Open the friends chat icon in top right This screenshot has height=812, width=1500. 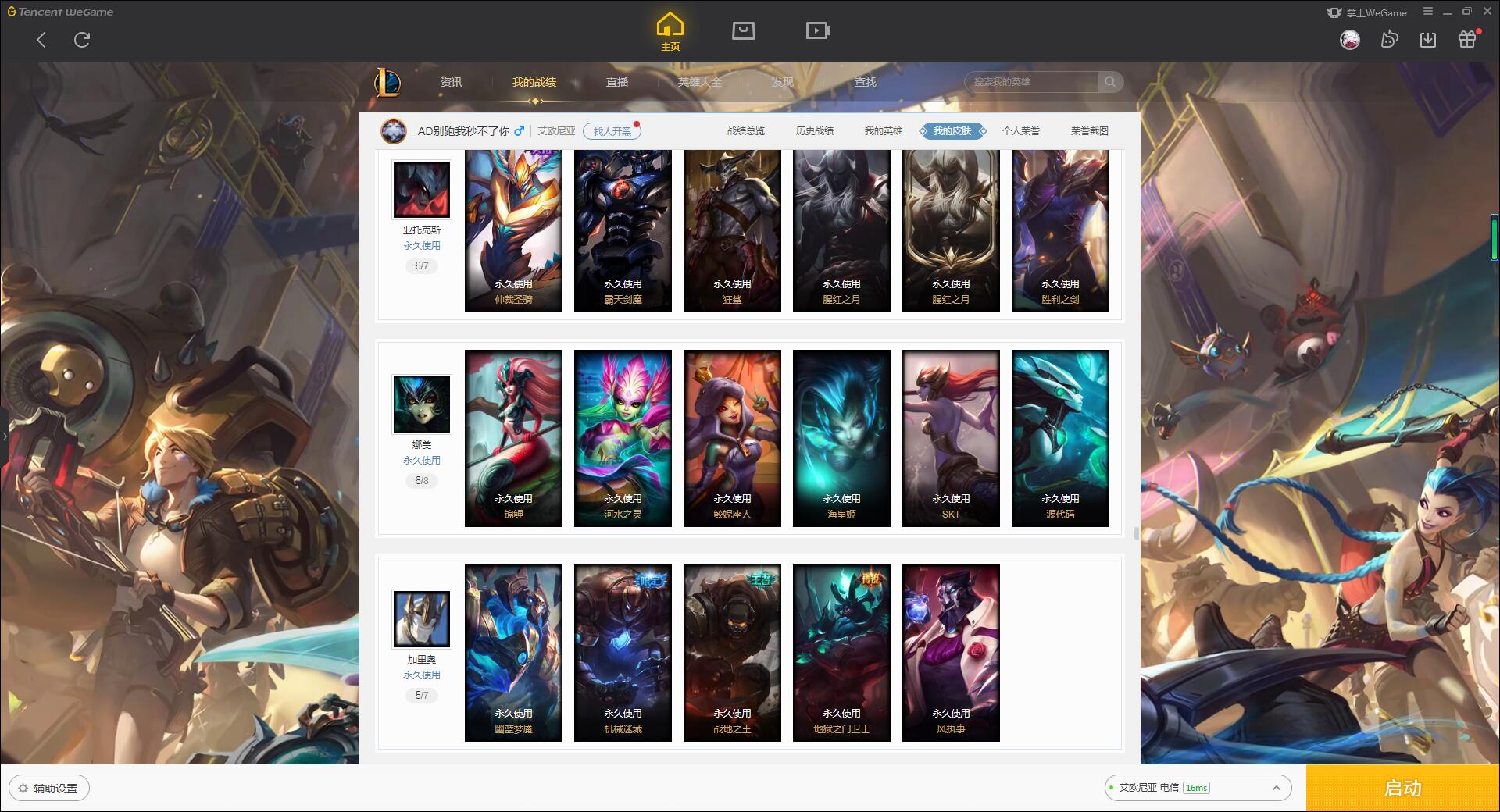point(1389,39)
